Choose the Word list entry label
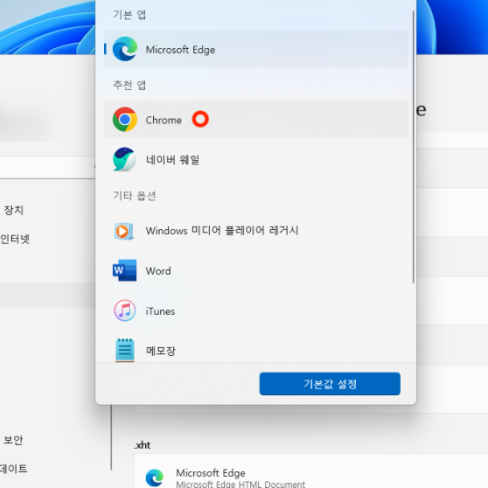This screenshot has width=488, height=488. [x=158, y=271]
